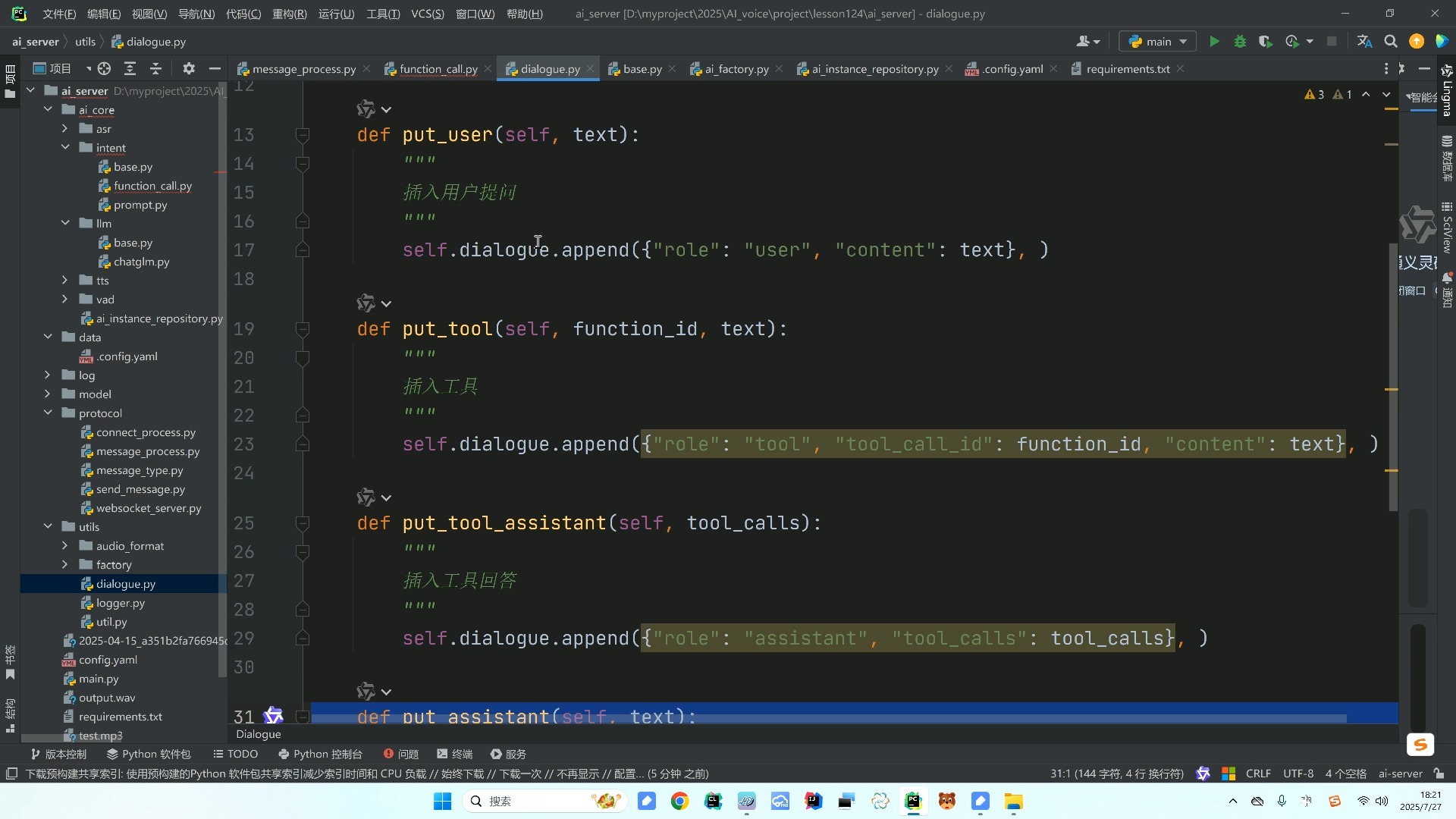Screen dimensions: 1456x819
Task: Click the Windows Start button
Action: tap(442, 801)
